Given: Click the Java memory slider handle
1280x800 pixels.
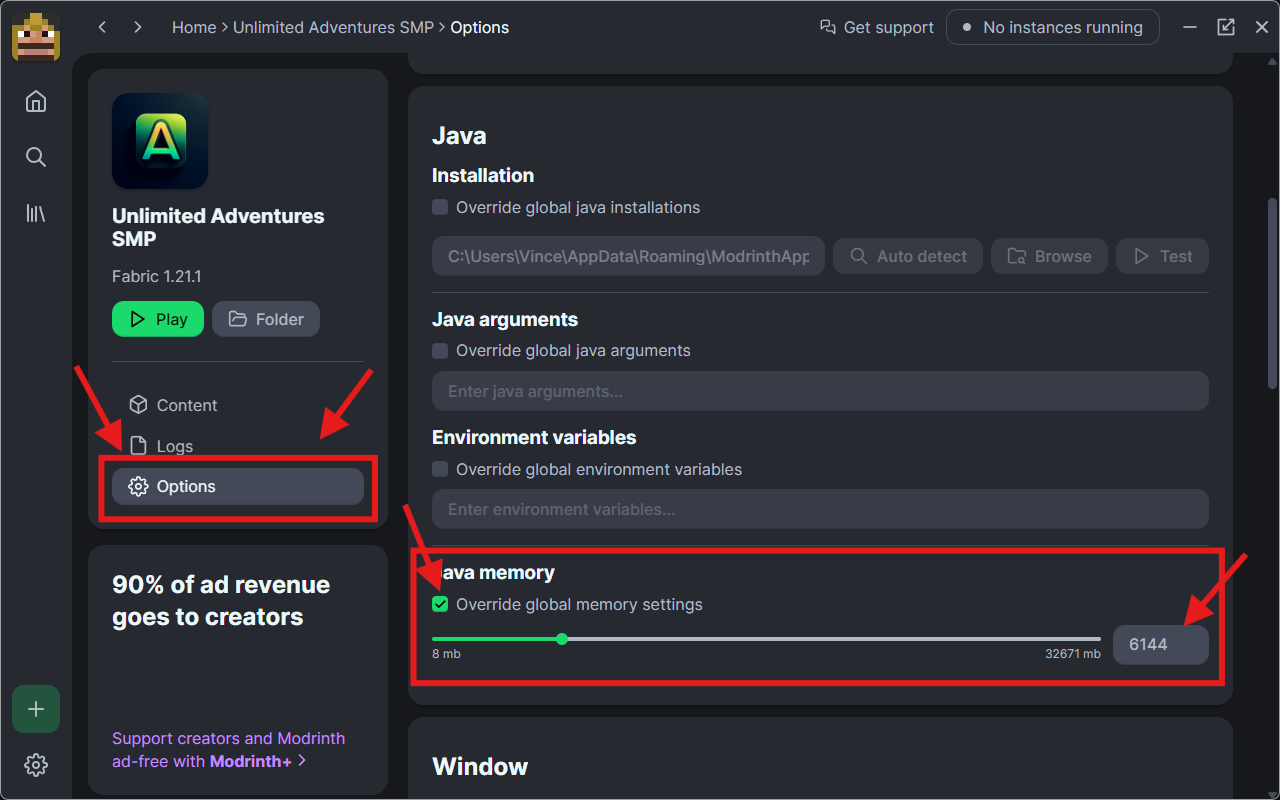Looking at the screenshot, I should pos(562,638).
